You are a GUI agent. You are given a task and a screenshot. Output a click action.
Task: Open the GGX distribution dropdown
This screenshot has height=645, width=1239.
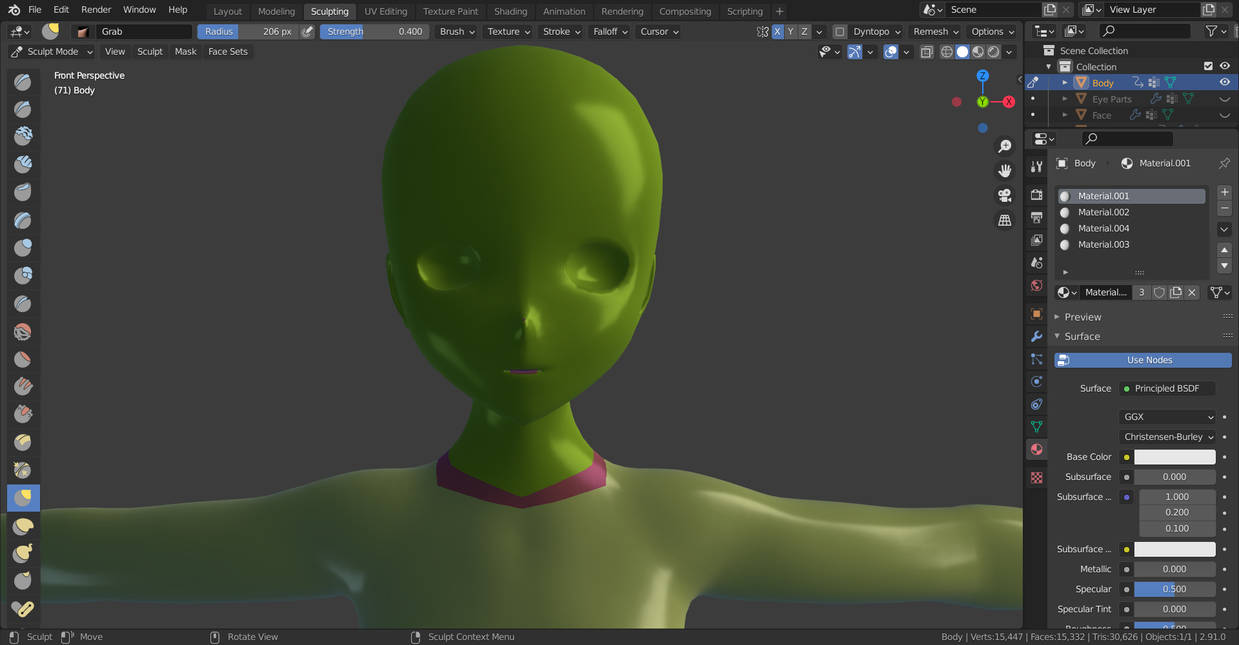pos(1167,417)
